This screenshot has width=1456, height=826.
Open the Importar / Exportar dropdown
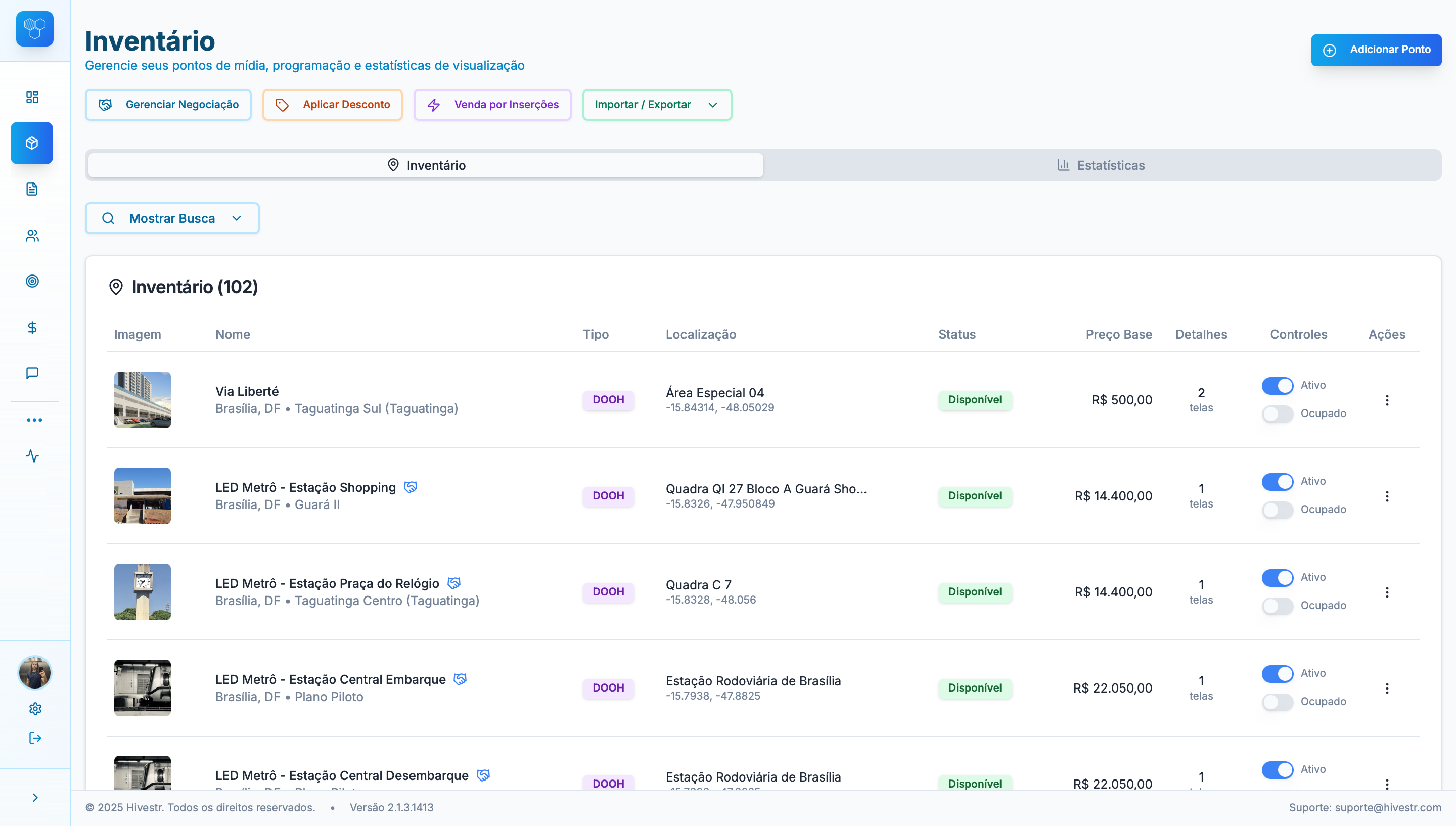pos(657,105)
